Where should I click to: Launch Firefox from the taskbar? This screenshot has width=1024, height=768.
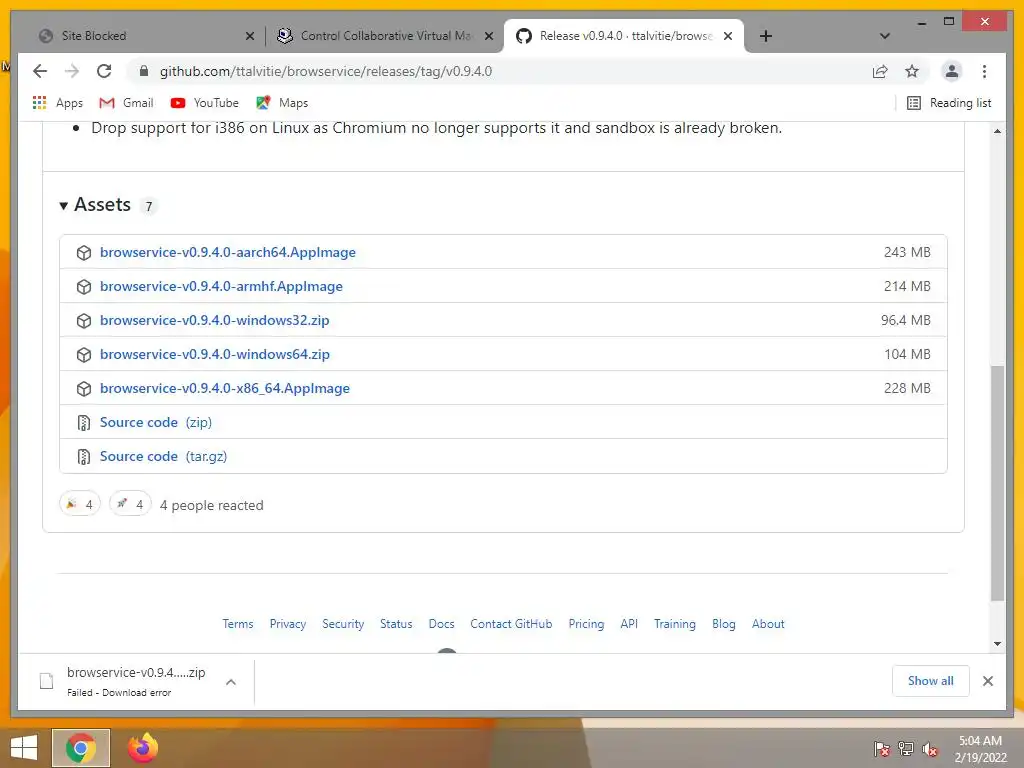142,748
